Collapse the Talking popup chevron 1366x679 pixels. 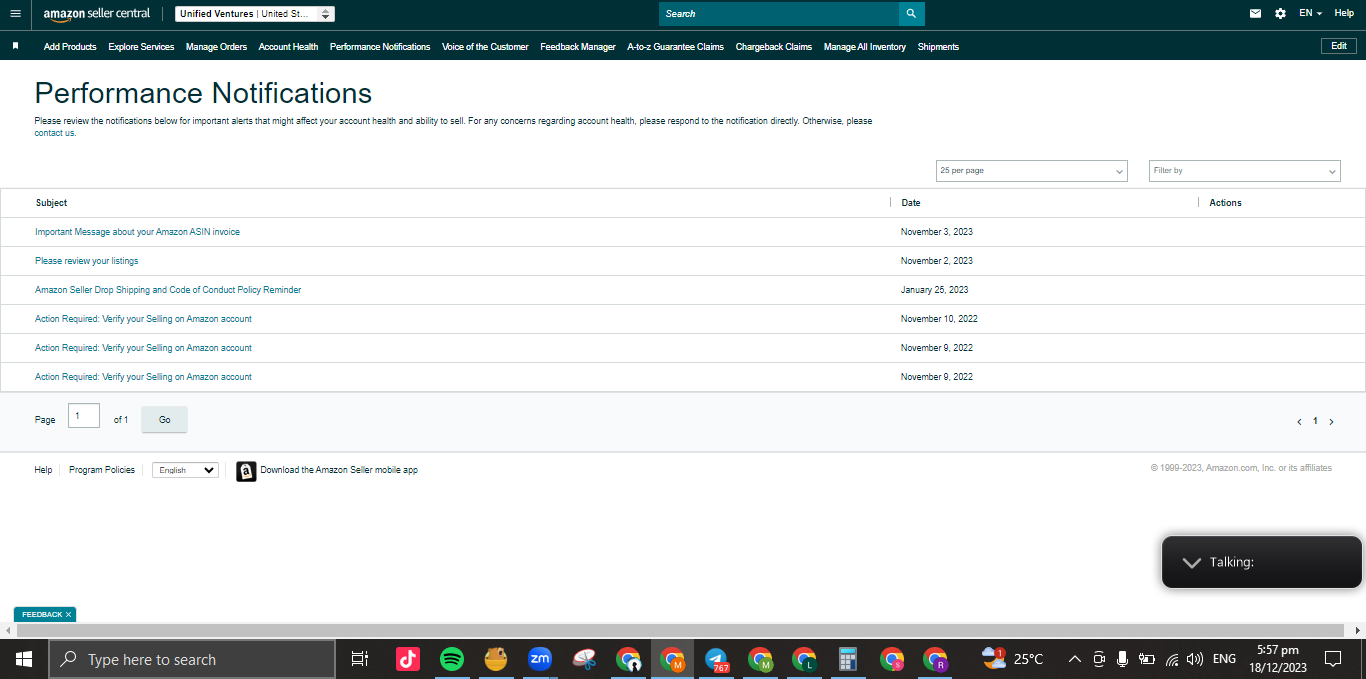[x=1191, y=563]
